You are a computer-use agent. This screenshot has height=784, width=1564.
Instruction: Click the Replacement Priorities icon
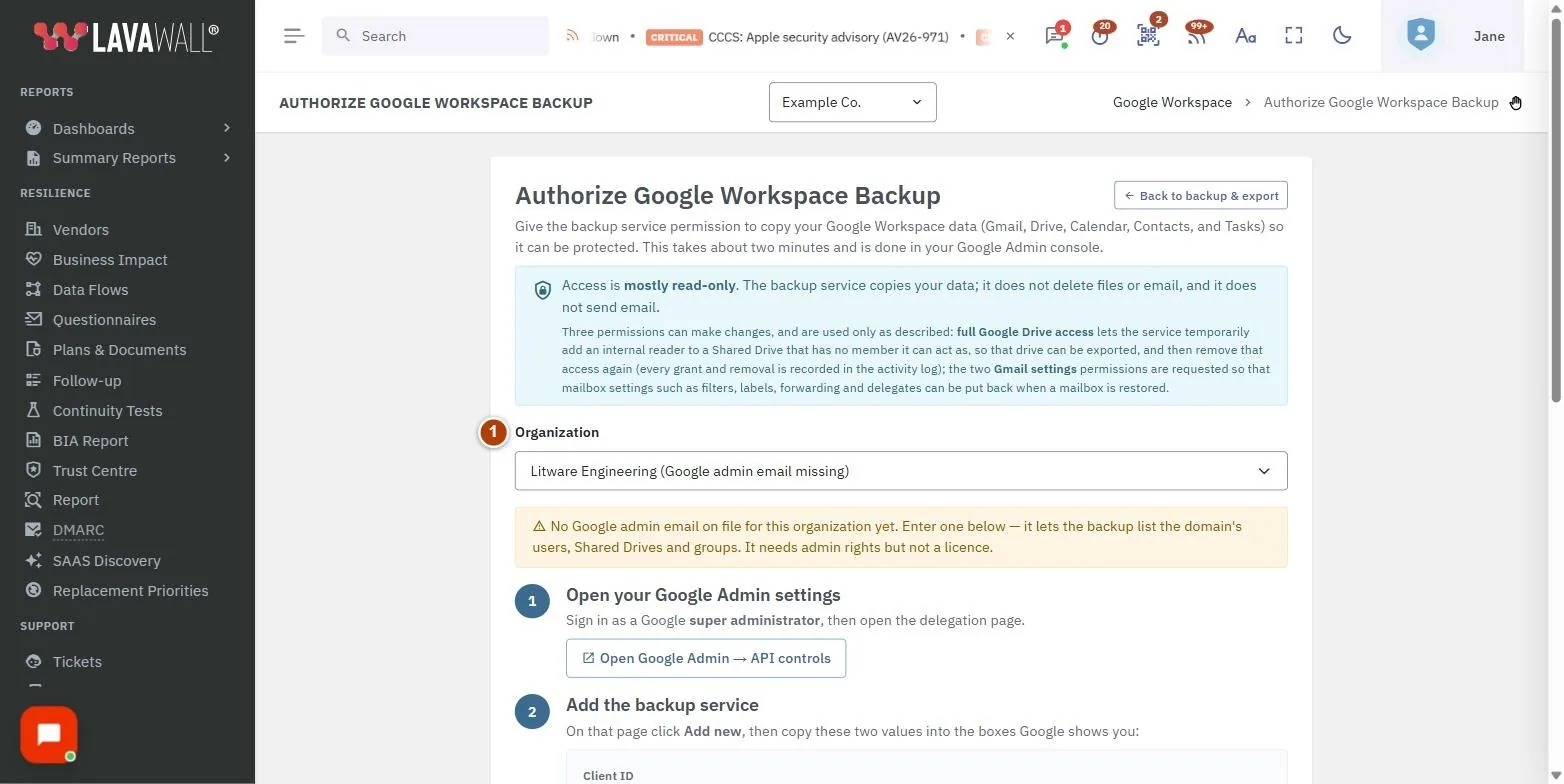click(34, 590)
